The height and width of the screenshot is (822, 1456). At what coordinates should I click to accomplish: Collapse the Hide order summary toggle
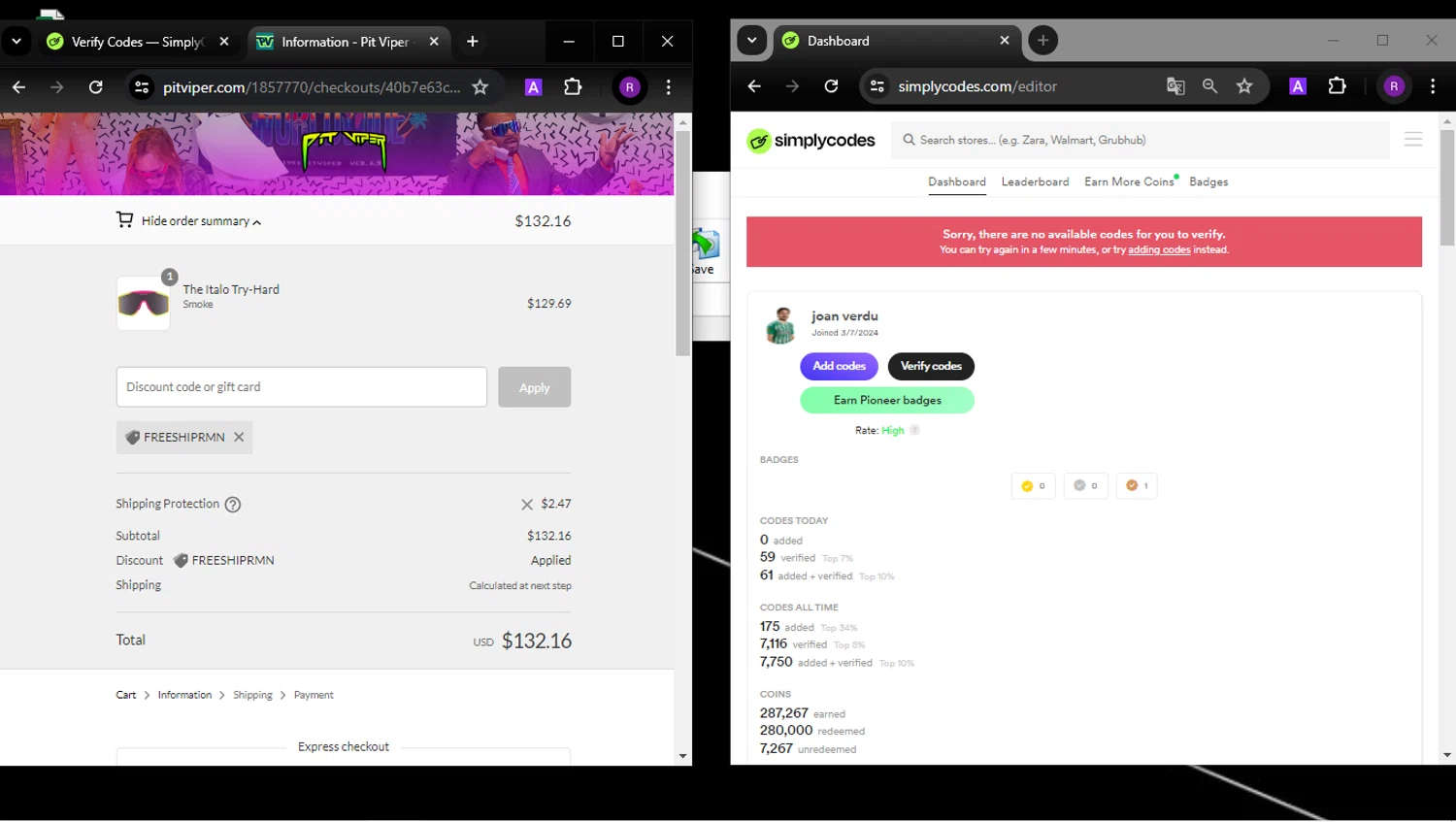pyautogui.click(x=201, y=221)
